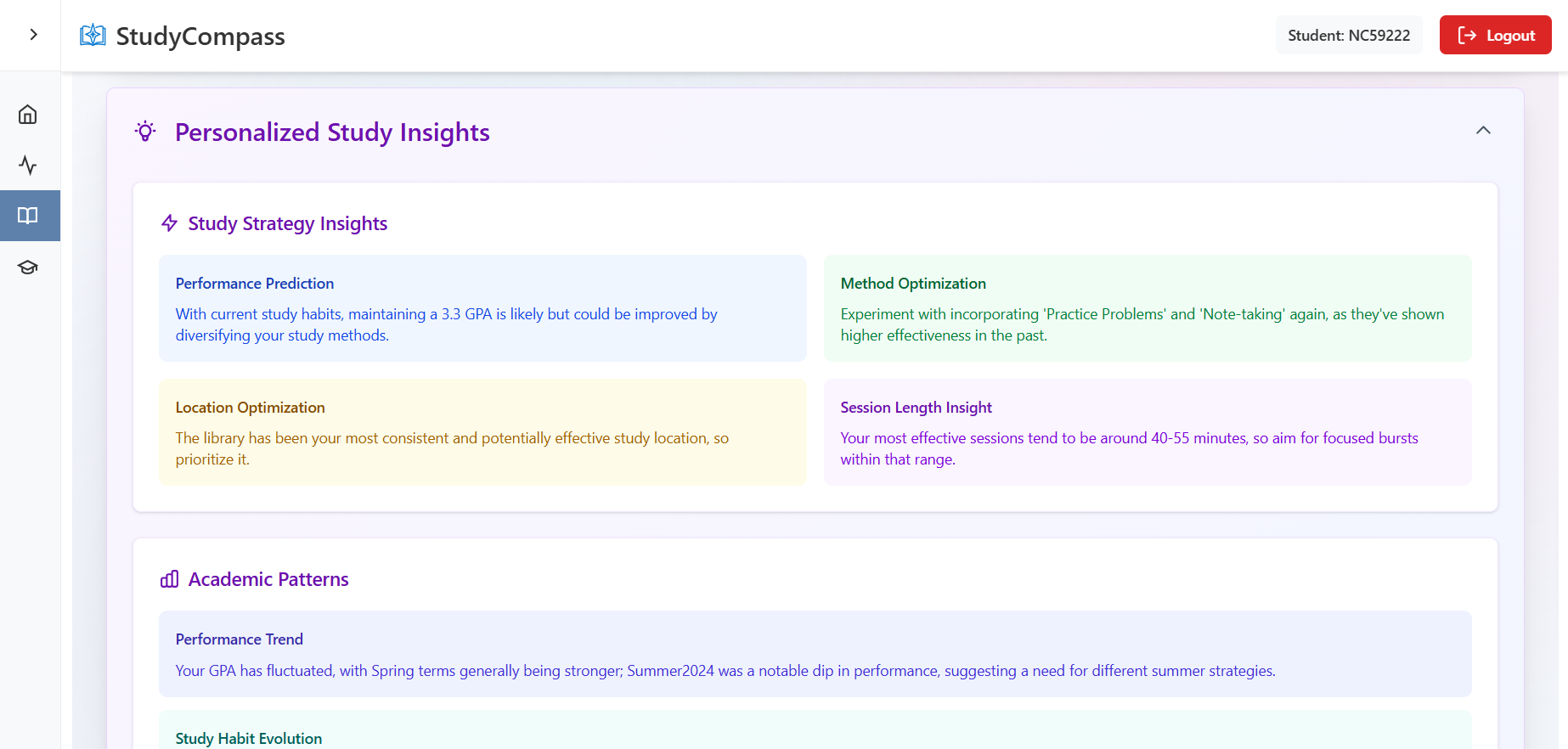Expand the sidebar with the chevron arrow
The height and width of the screenshot is (749, 1568).
pos(33,35)
